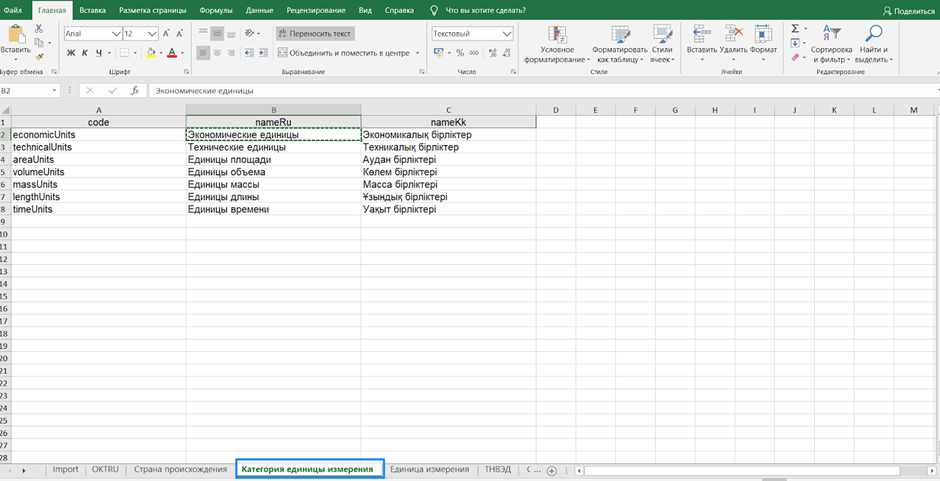Align text left
The image size is (940, 481).
pos(203,53)
